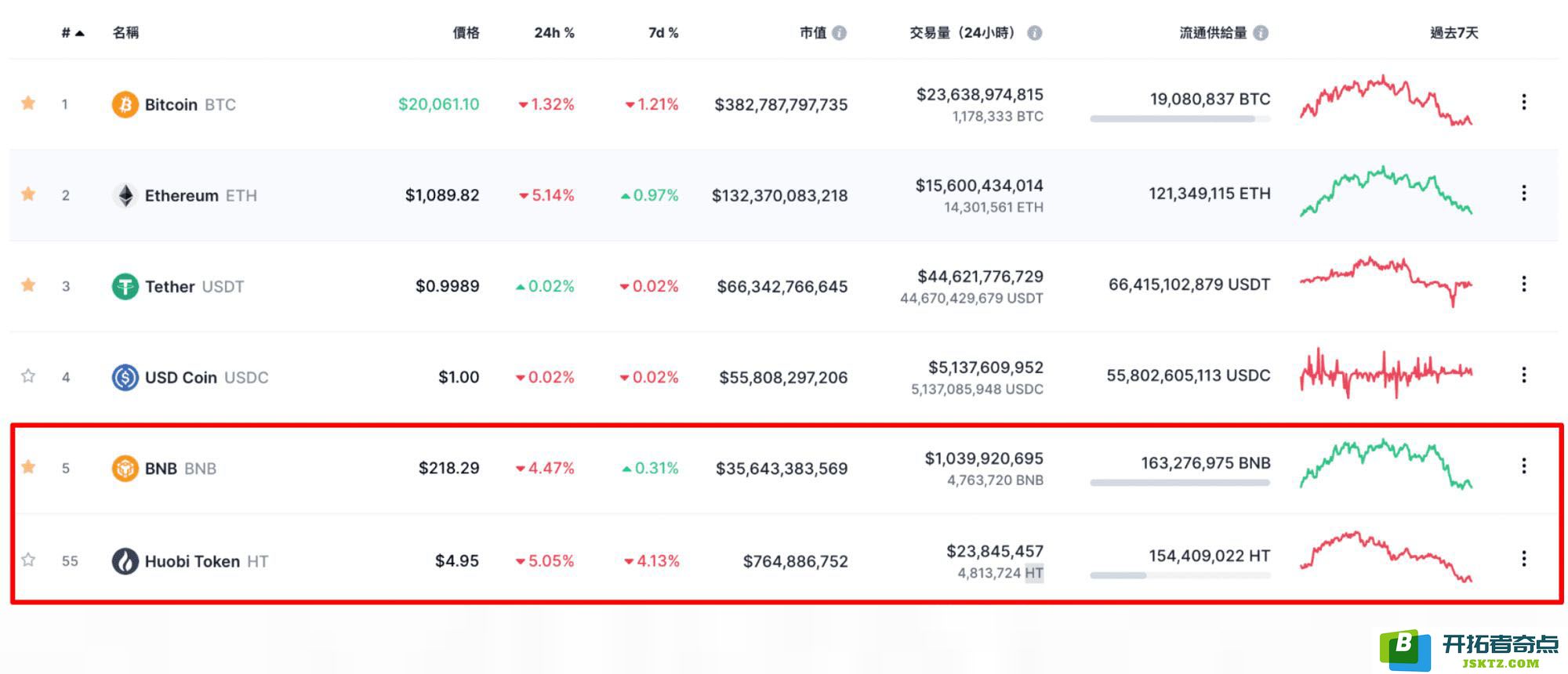The image size is (1568, 674).
Task: Click Bitcoin's 7-day price chart
Action: [1386, 100]
